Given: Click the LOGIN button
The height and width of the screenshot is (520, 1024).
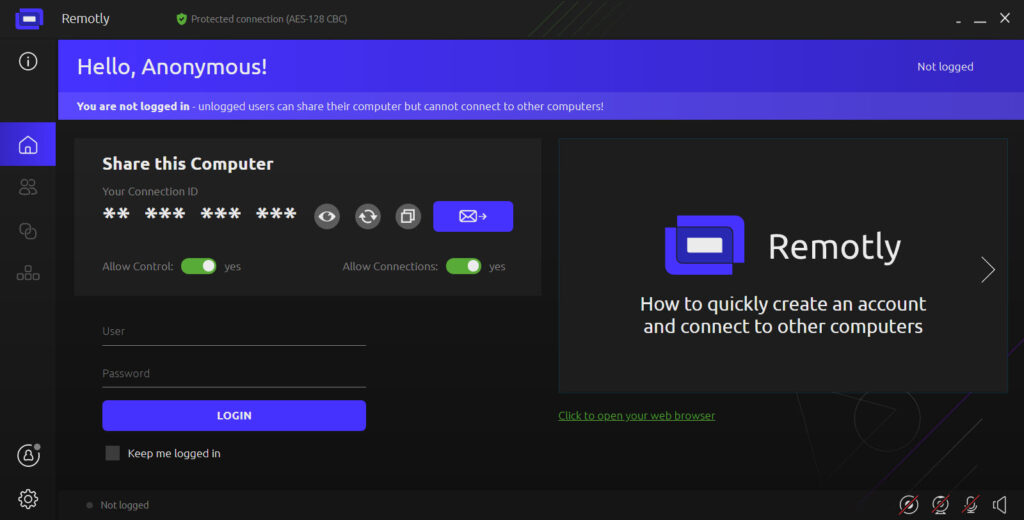Looking at the screenshot, I should point(234,415).
